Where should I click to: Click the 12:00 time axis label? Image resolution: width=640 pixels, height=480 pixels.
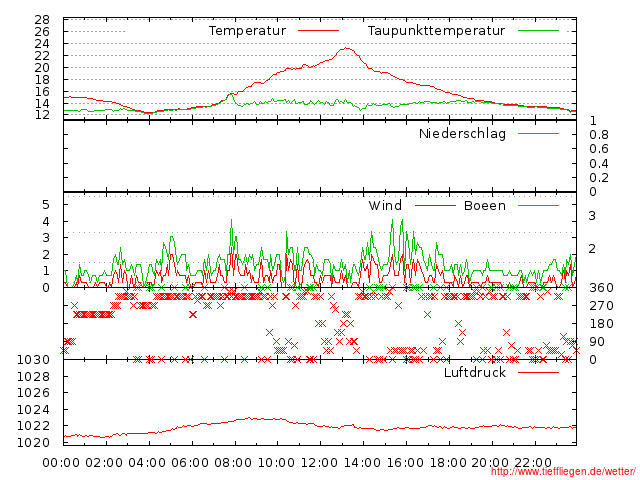pos(319,463)
